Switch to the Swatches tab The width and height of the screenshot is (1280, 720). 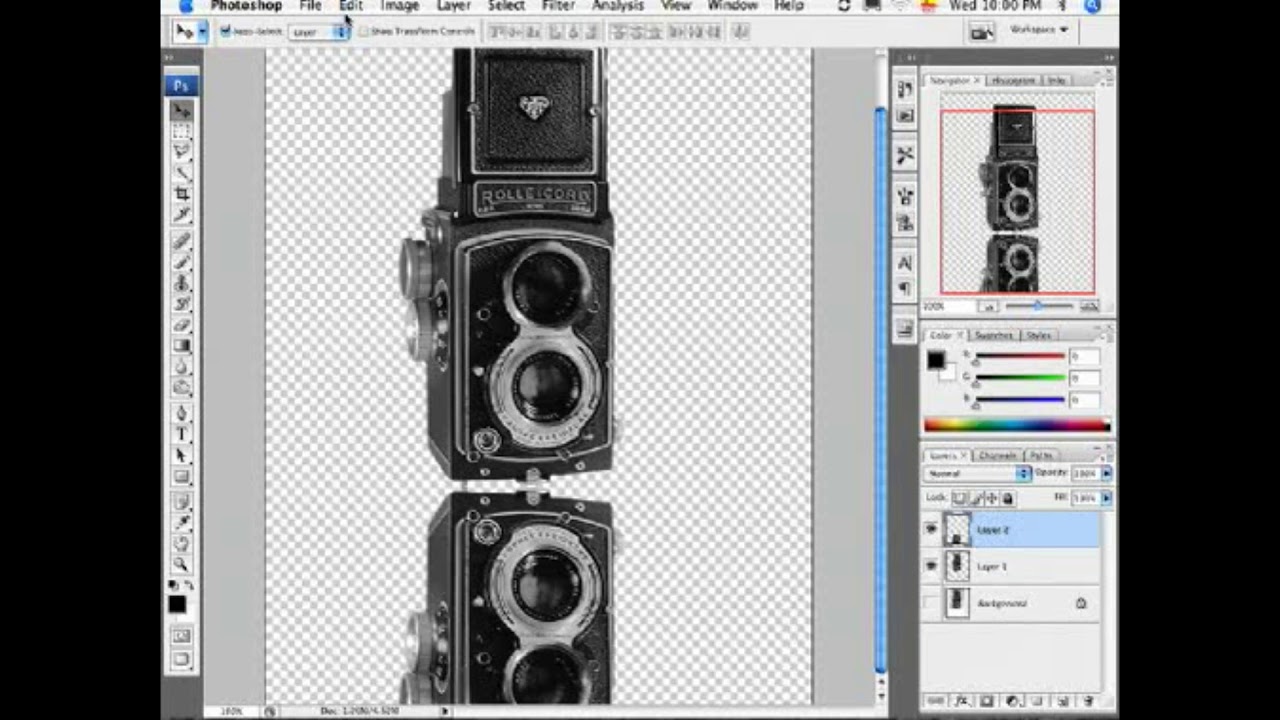(x=994, y=335)
